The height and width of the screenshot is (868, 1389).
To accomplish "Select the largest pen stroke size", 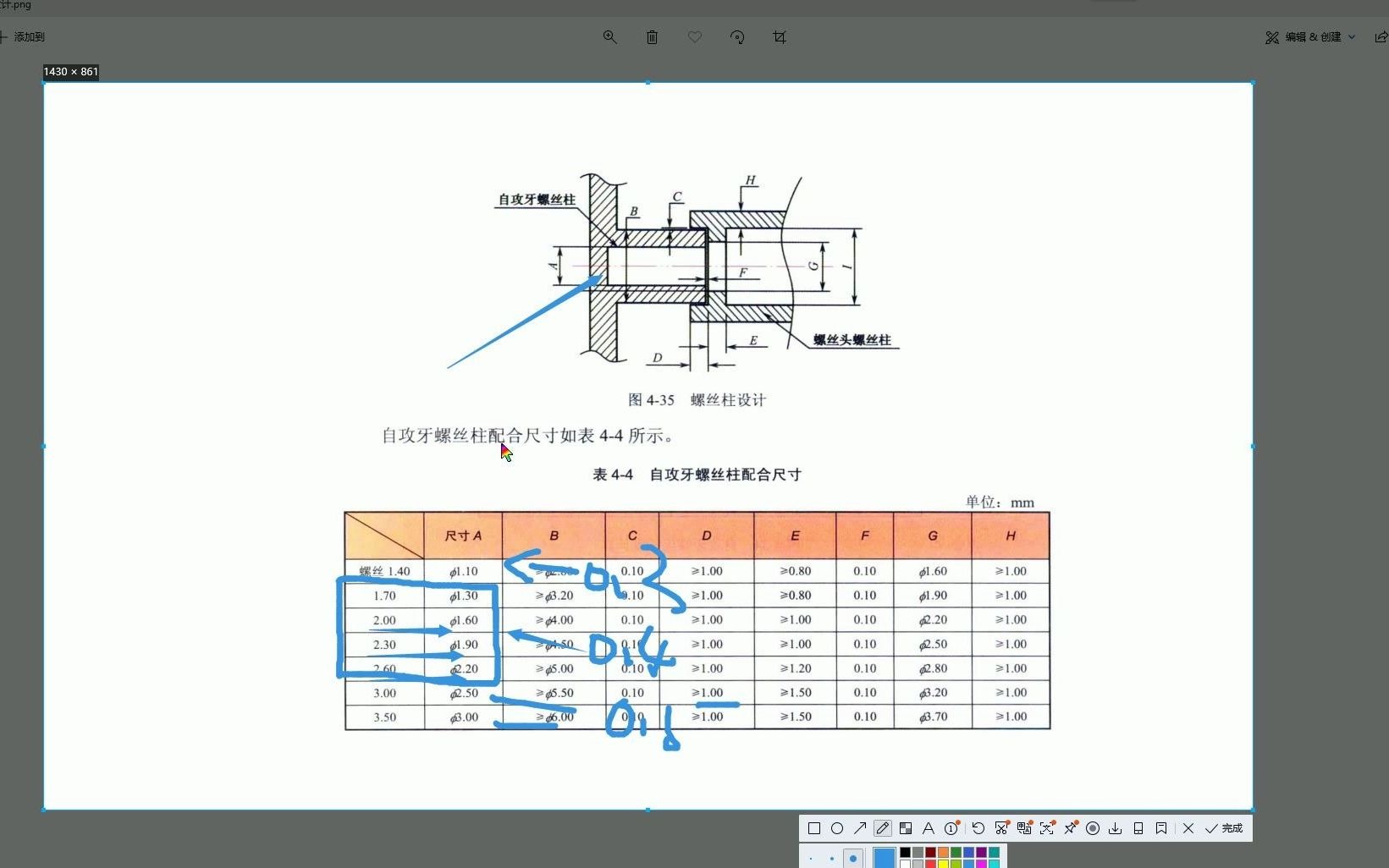I will tap(852, 858).
